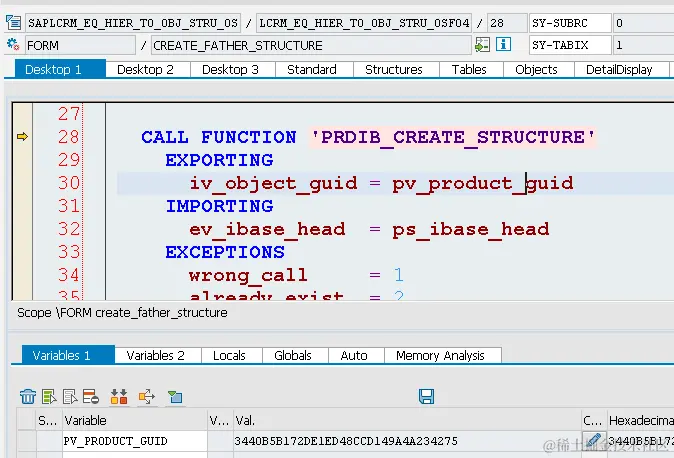Click the delete-row icon with minus sign
The height and width of the screenshot is (458, 674).
coord(91,396)
